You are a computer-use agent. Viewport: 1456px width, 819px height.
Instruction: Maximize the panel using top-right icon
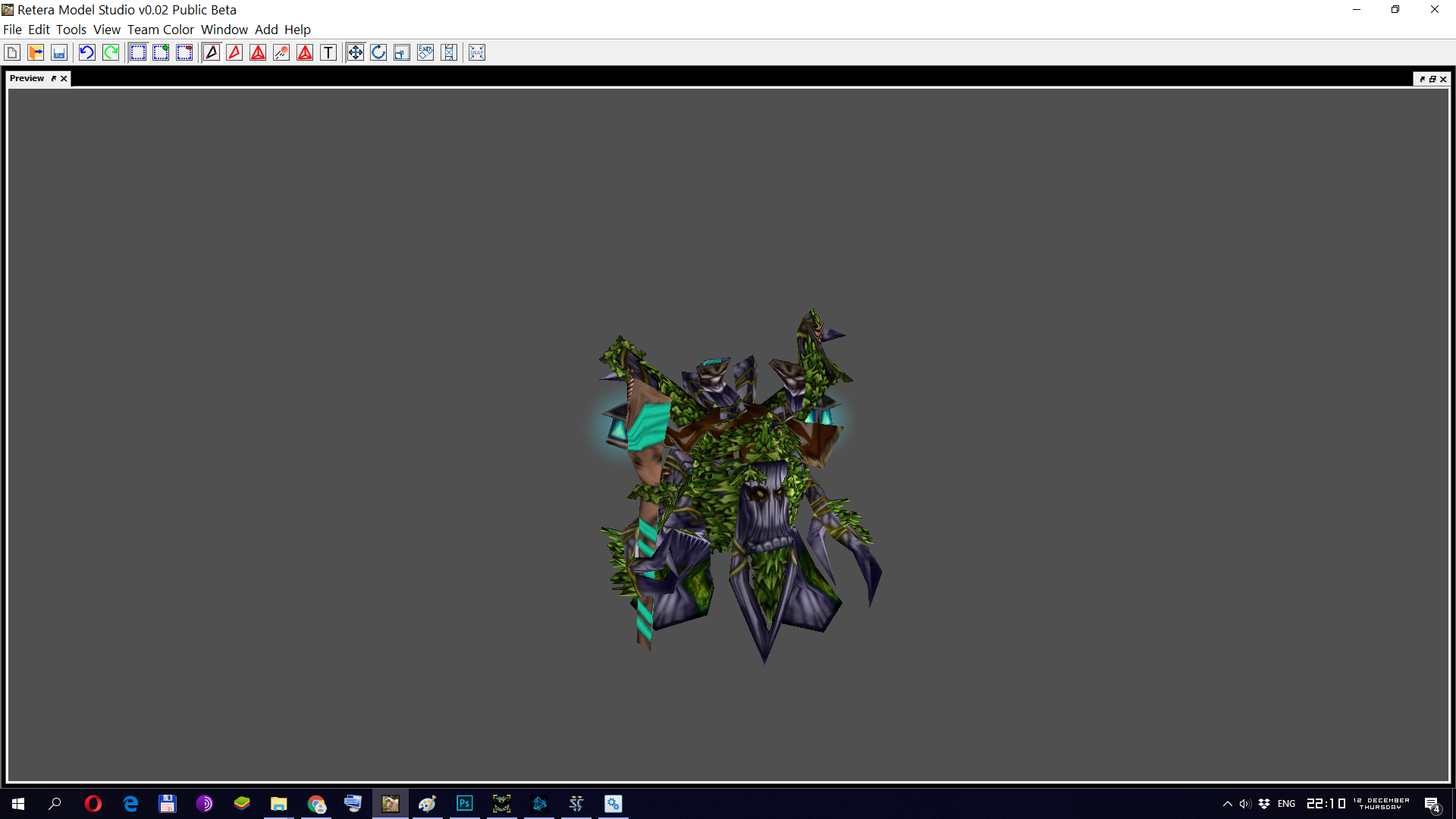(1432, 79)
